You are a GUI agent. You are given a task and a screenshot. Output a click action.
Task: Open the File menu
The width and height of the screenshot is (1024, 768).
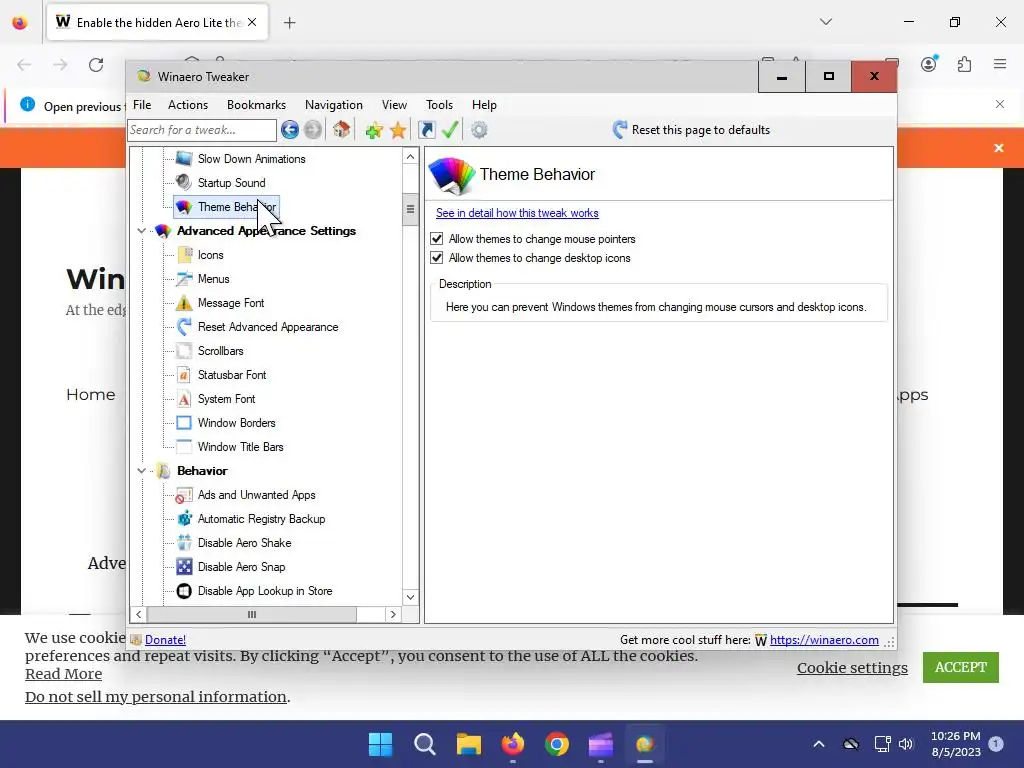tap(142, 104)
